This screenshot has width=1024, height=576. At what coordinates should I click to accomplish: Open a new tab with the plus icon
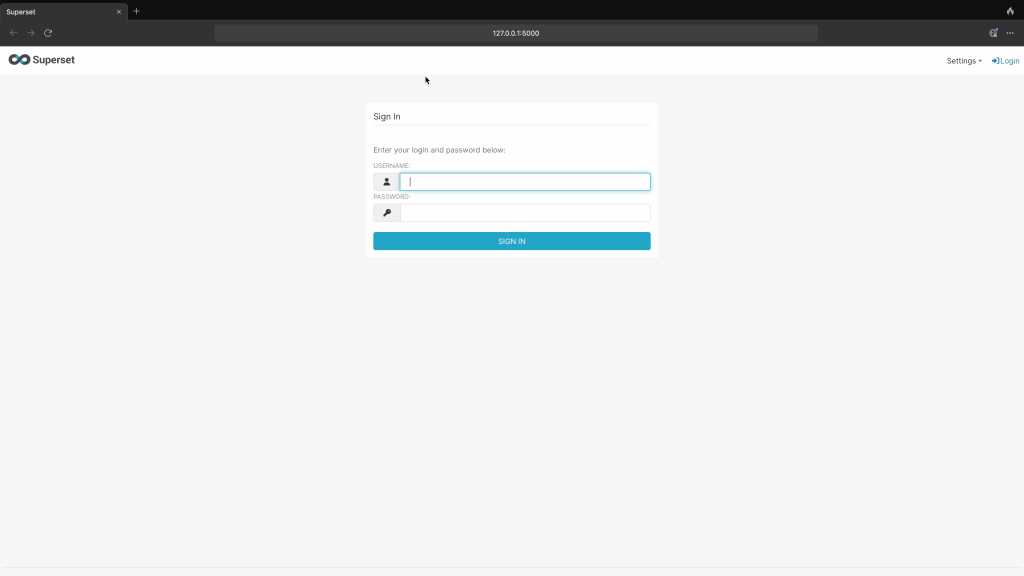click(x=137, y=11)
